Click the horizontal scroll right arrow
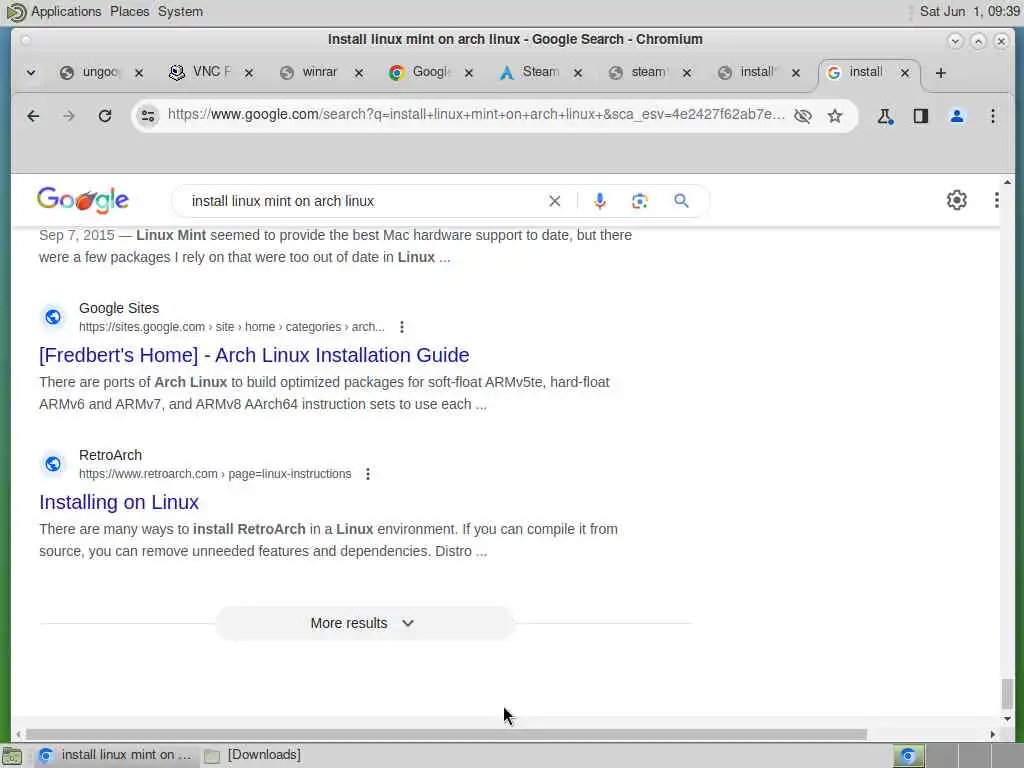 (993, 735)
